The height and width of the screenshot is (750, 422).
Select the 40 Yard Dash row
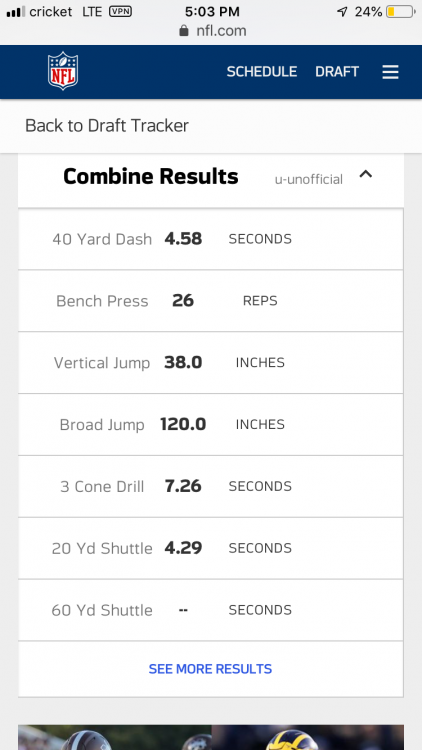[211, 239]
